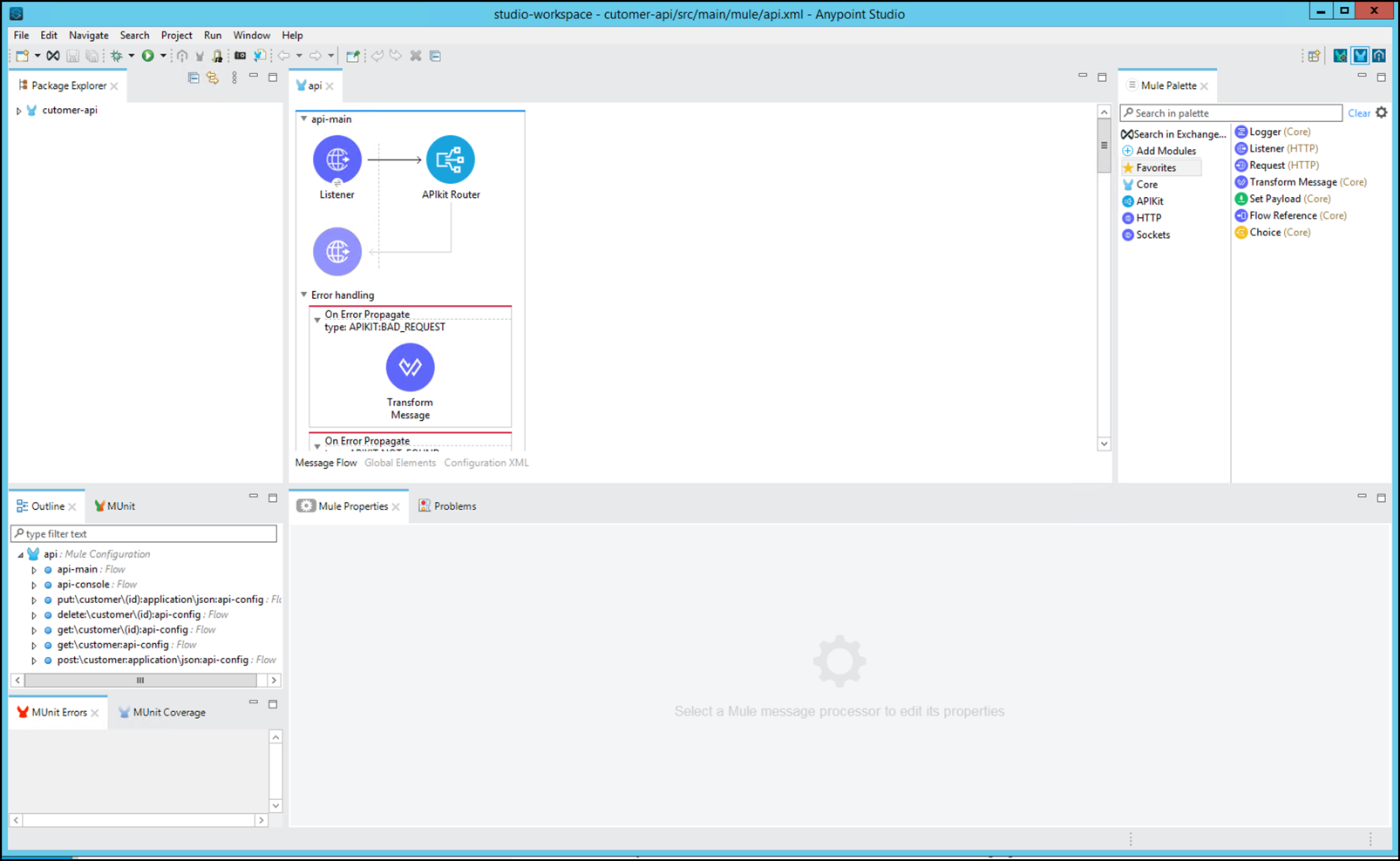1400x861 pixels.
Task: Expand delete:\customer\(id) flow in Outline
Action: pyautogui.click(x=34, y=615)
